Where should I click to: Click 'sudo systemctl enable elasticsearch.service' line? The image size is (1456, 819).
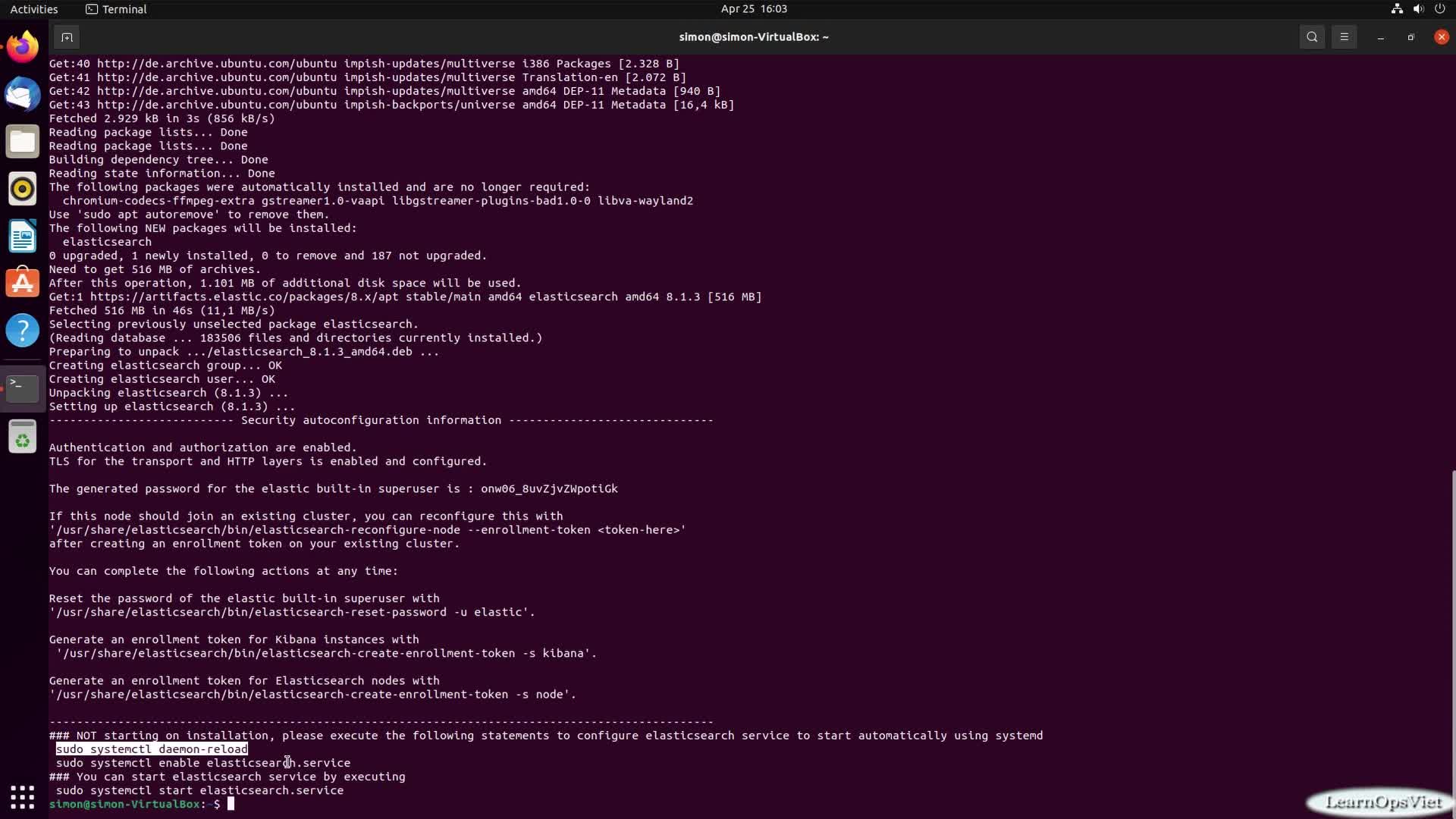pos(203,763)
